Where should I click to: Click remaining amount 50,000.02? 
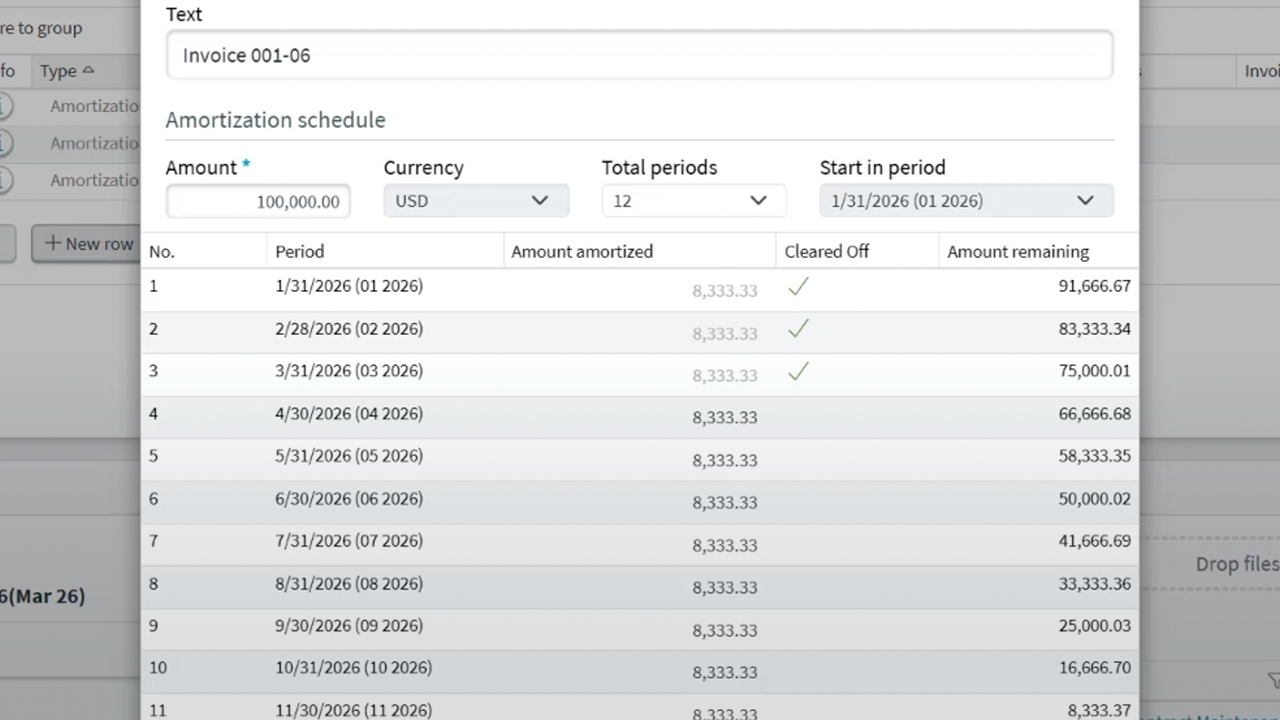click(1095, 499)
